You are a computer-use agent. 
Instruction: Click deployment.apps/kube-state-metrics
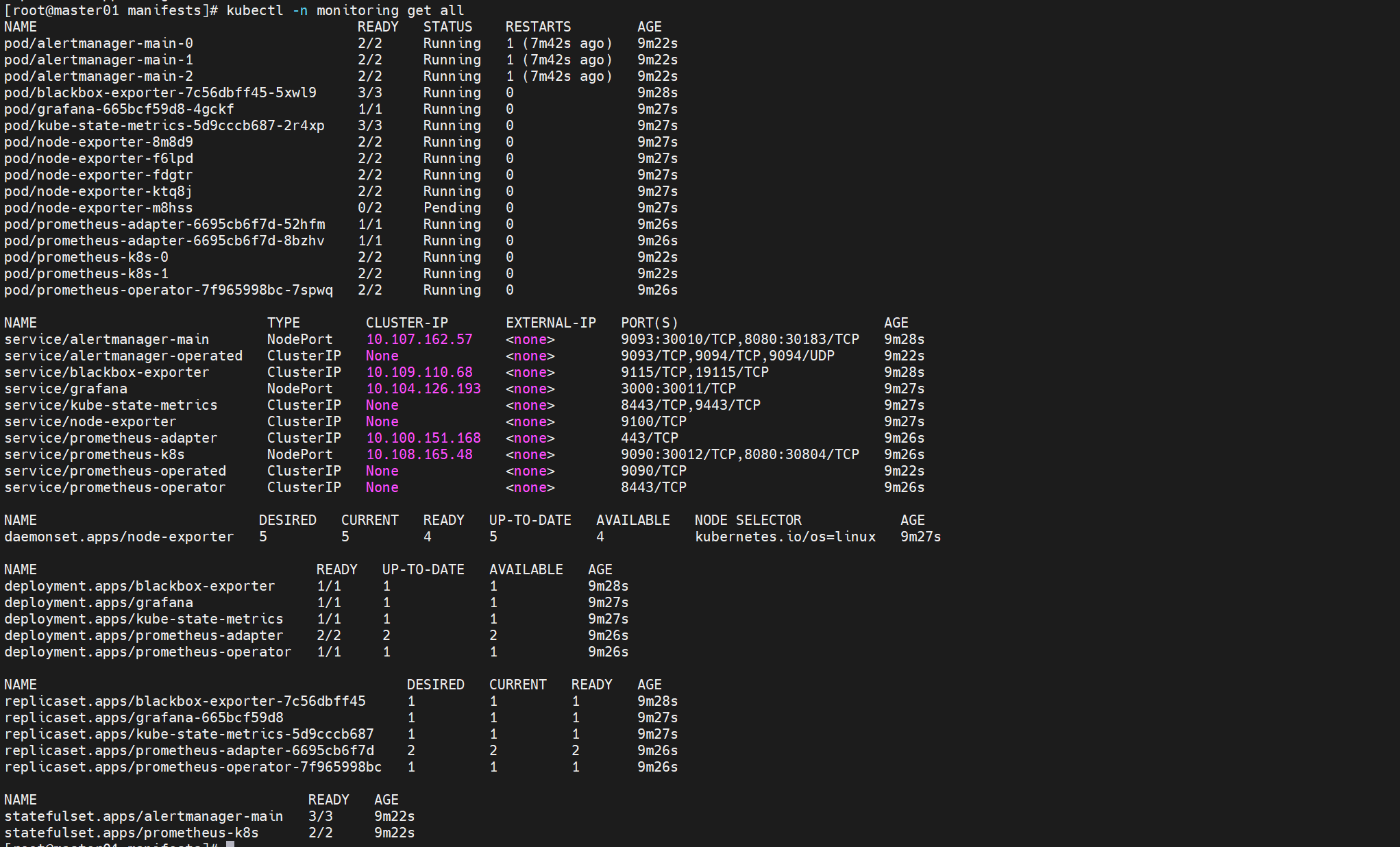pyautogui.click(x=144, y=619)
